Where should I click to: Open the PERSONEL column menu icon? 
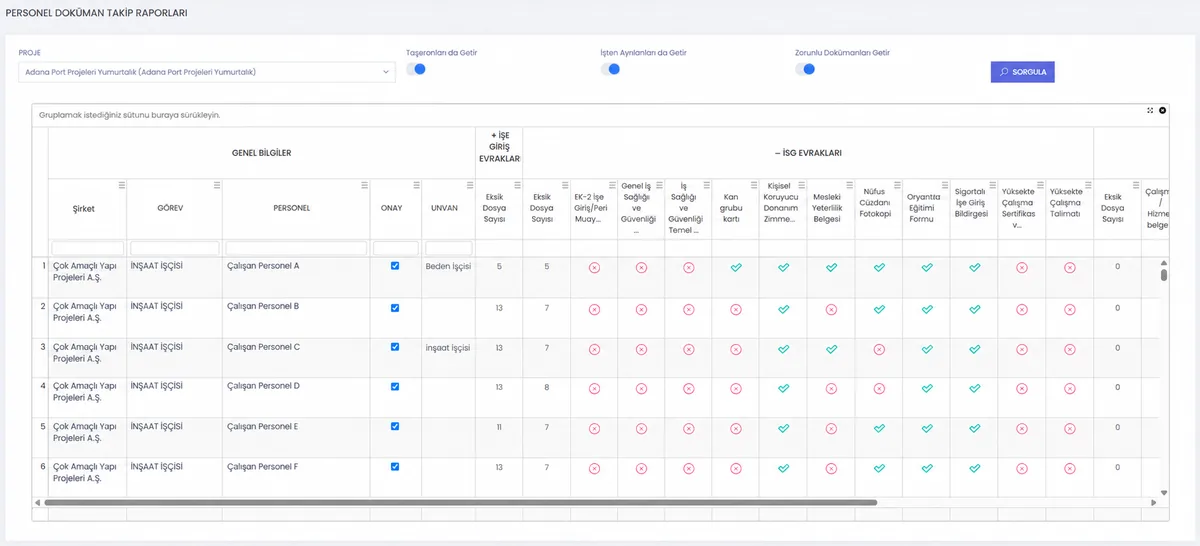(364, 185)
